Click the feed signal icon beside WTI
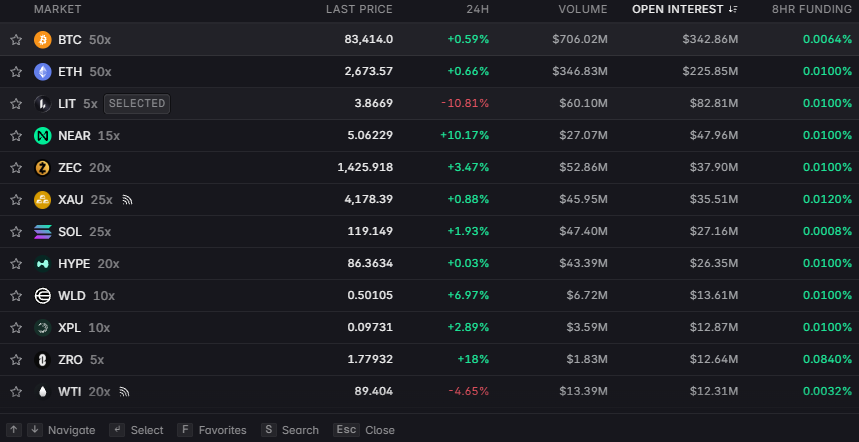Screen dimensions: 859x442 point(124,392)
